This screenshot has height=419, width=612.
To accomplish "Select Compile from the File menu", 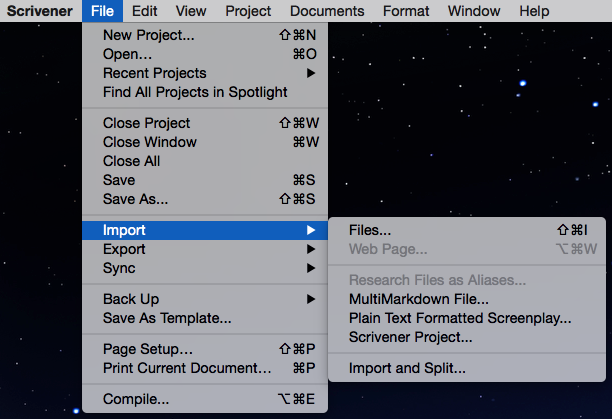I will (x=136, y=399).
